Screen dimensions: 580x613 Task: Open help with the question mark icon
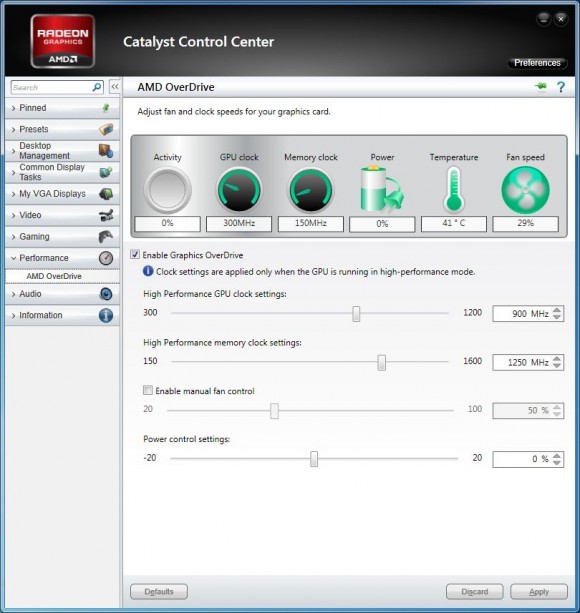pyautogui.click(x=561, y=87)
